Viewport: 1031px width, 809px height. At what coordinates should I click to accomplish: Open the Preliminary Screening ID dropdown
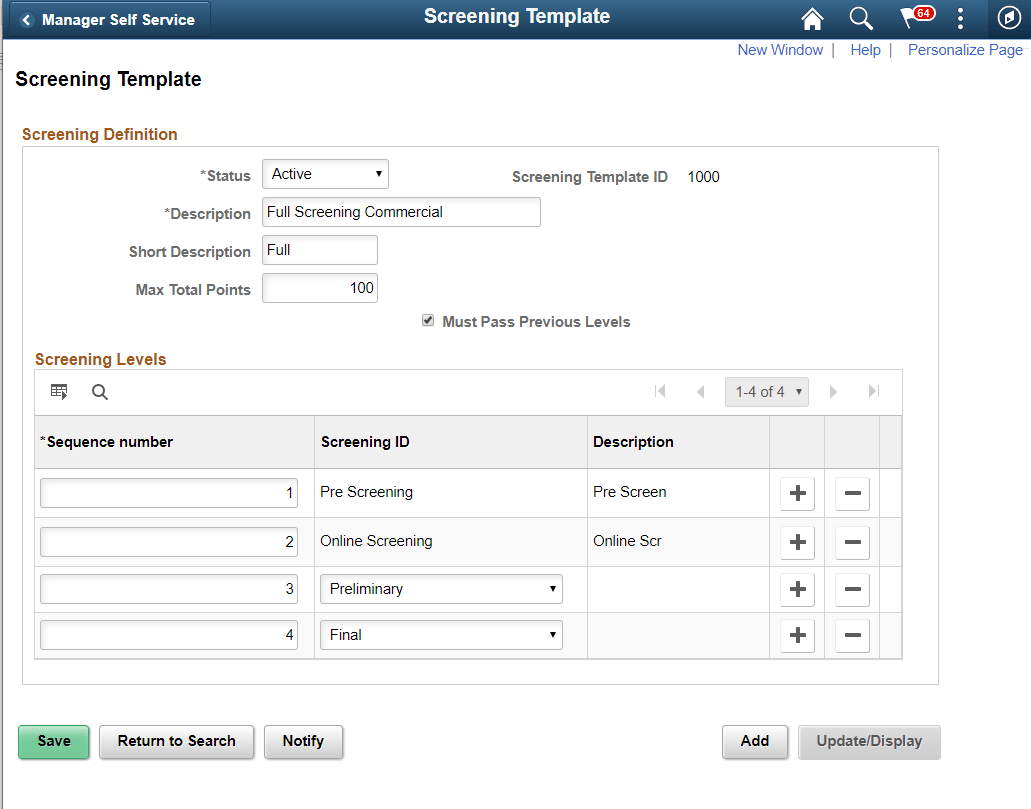[x=441, y=589]
